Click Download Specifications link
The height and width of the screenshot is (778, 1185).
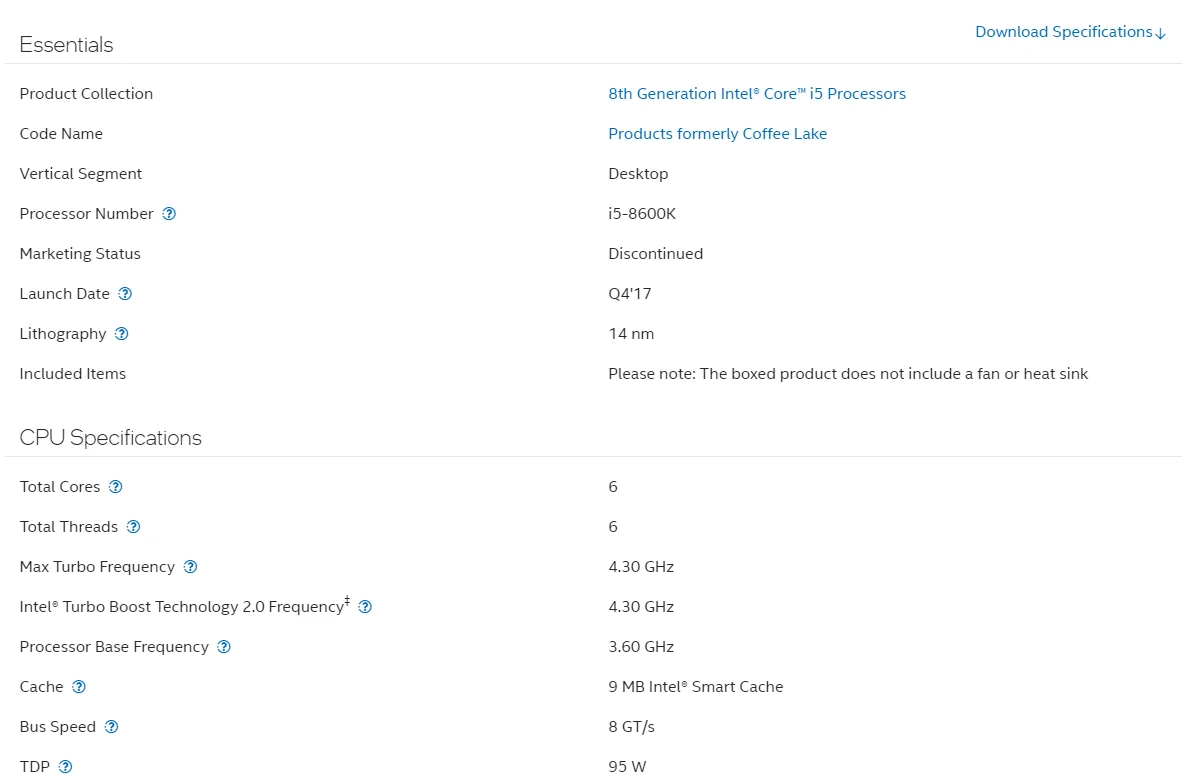click(x=1070, y=32)
